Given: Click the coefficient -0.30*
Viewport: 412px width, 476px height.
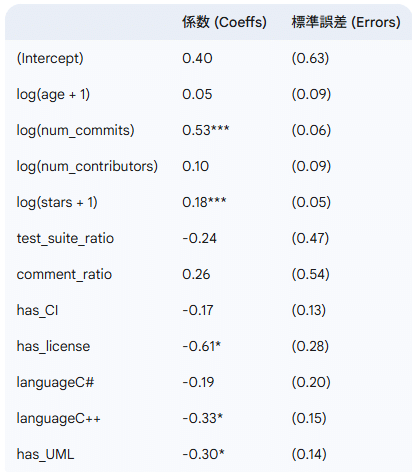Looking at the screenshot, I should [203, 454].
